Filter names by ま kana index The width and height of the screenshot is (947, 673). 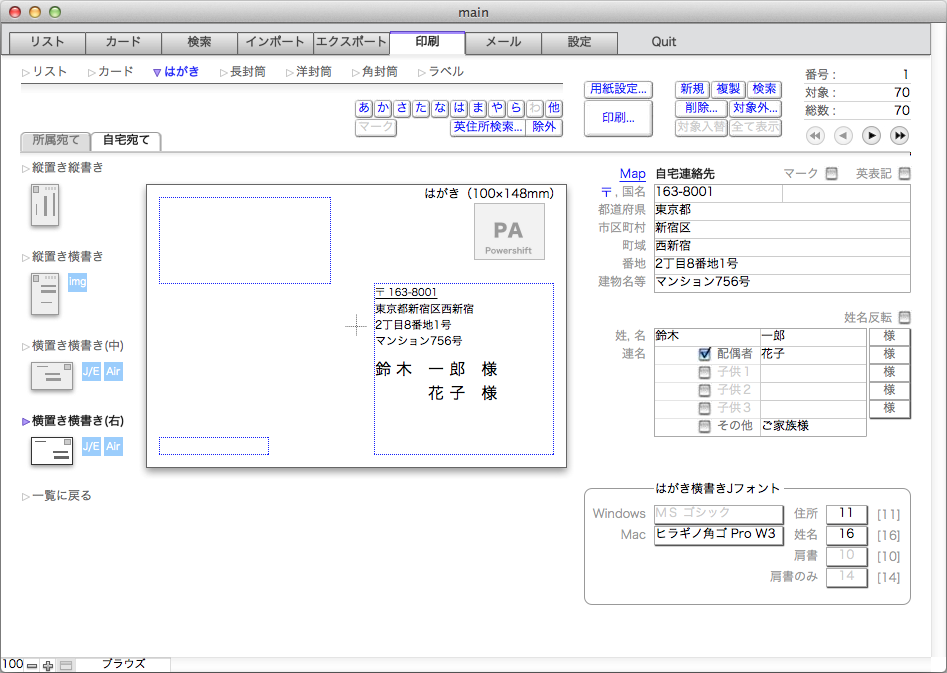coord(478,108)
